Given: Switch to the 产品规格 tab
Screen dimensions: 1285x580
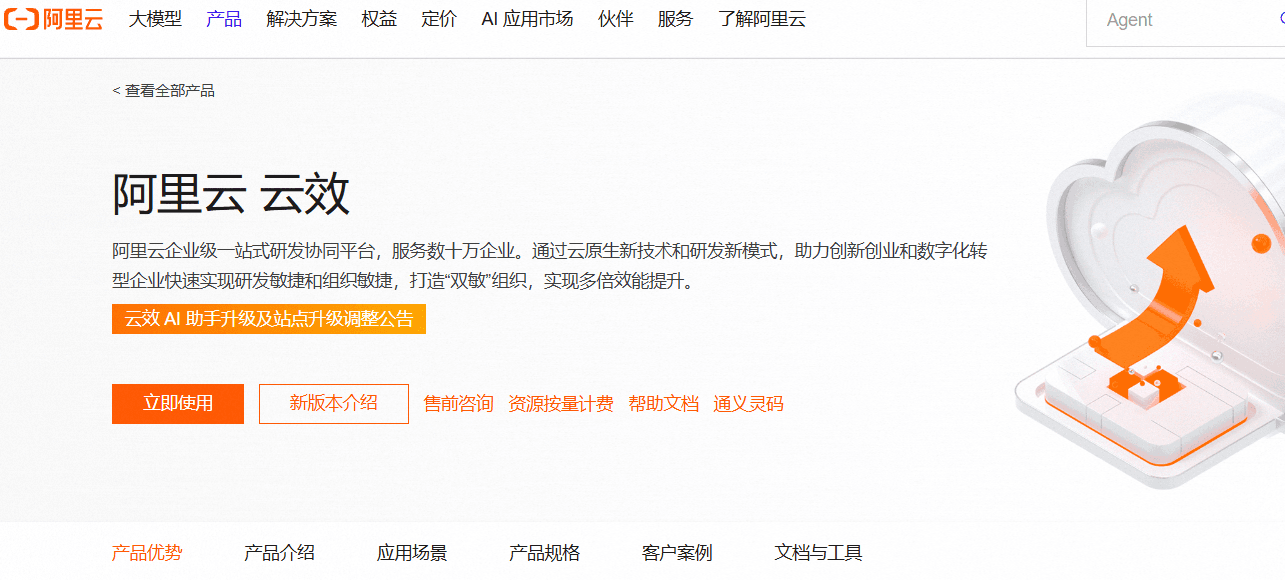Looking at the screenshot, I should tap(544, 553).
